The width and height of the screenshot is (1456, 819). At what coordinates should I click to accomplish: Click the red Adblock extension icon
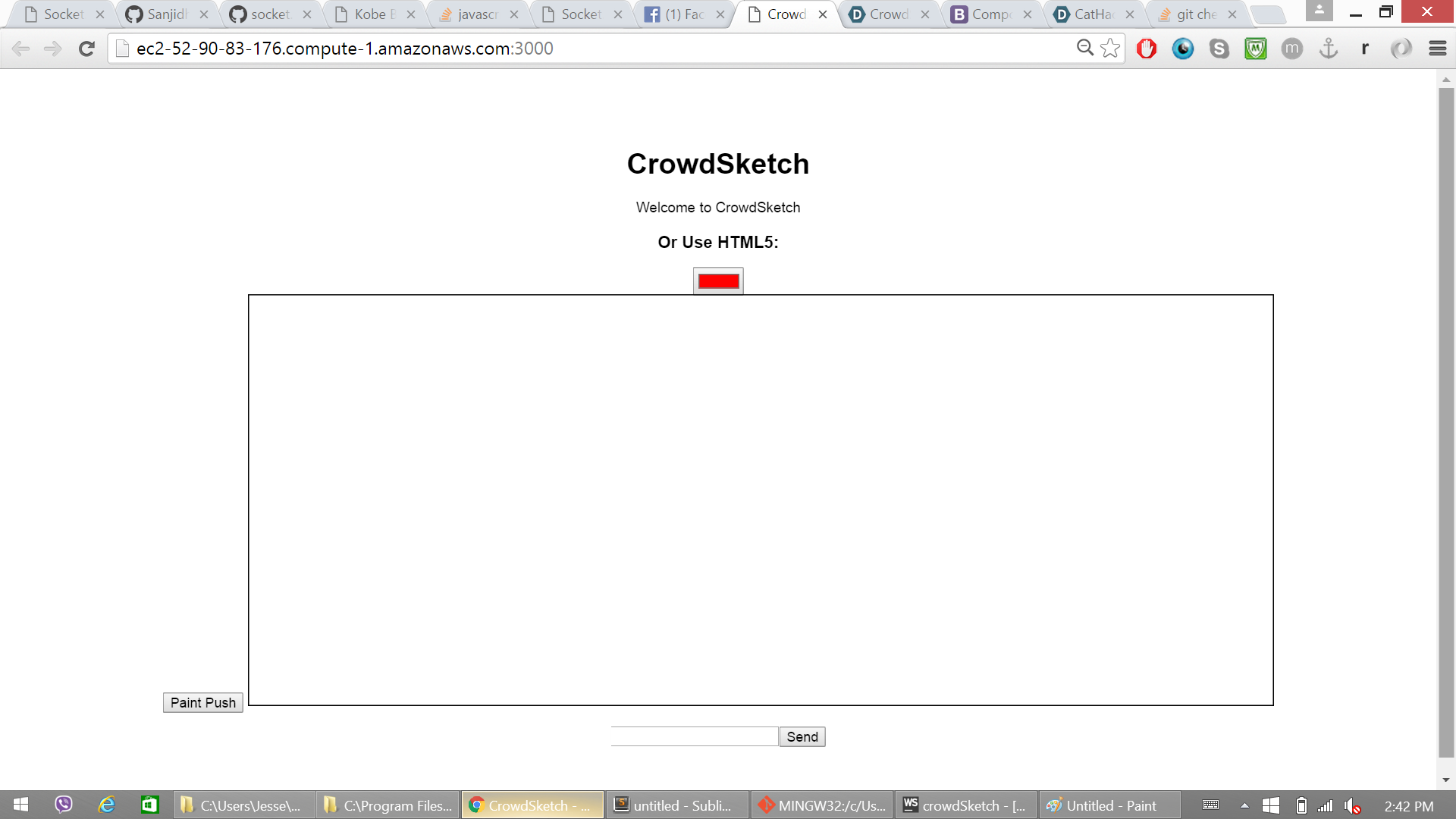[1146, 49]
